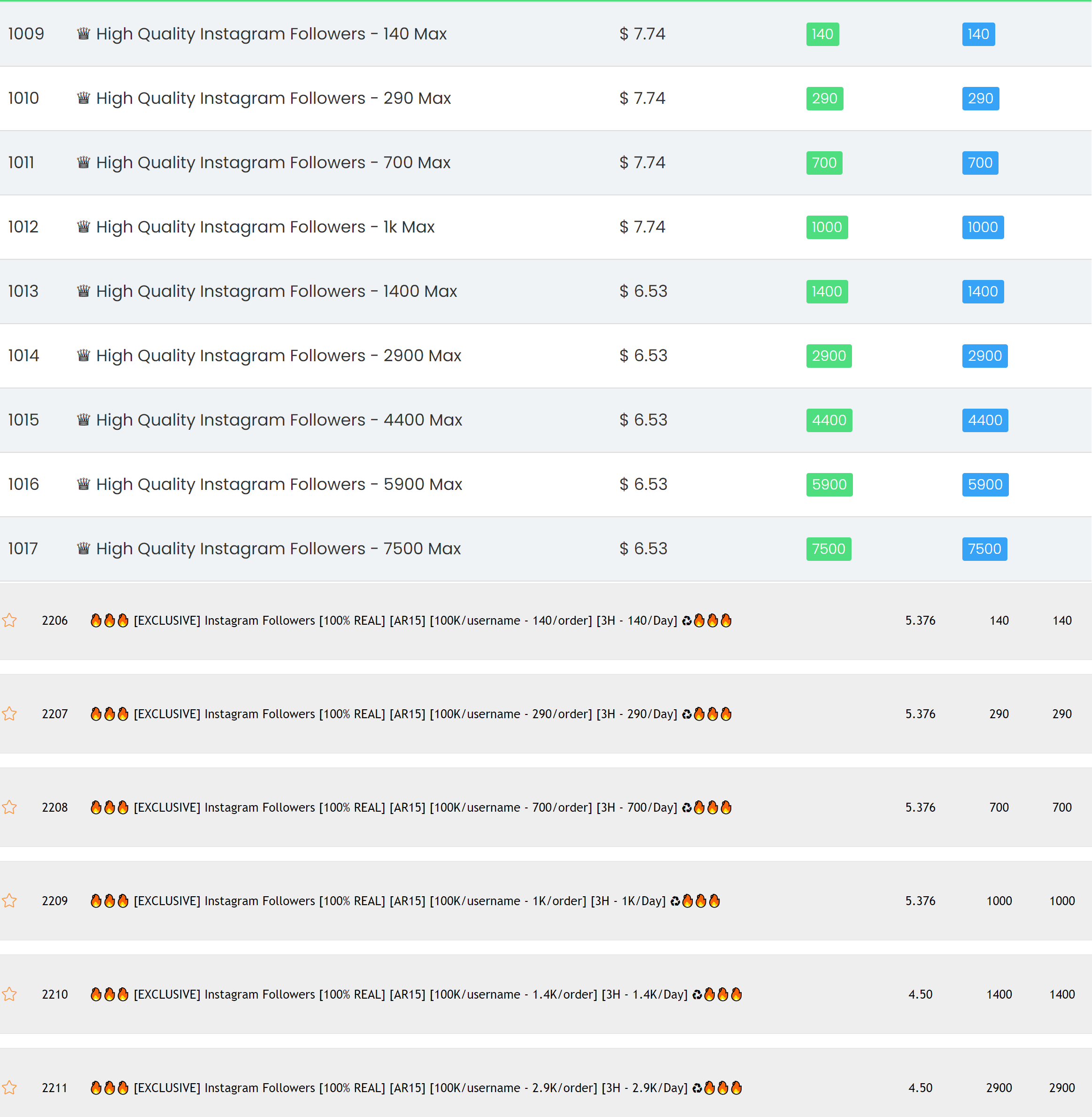Click the star icon beside service 2207

pyautogui.click(x=9, y=714)
